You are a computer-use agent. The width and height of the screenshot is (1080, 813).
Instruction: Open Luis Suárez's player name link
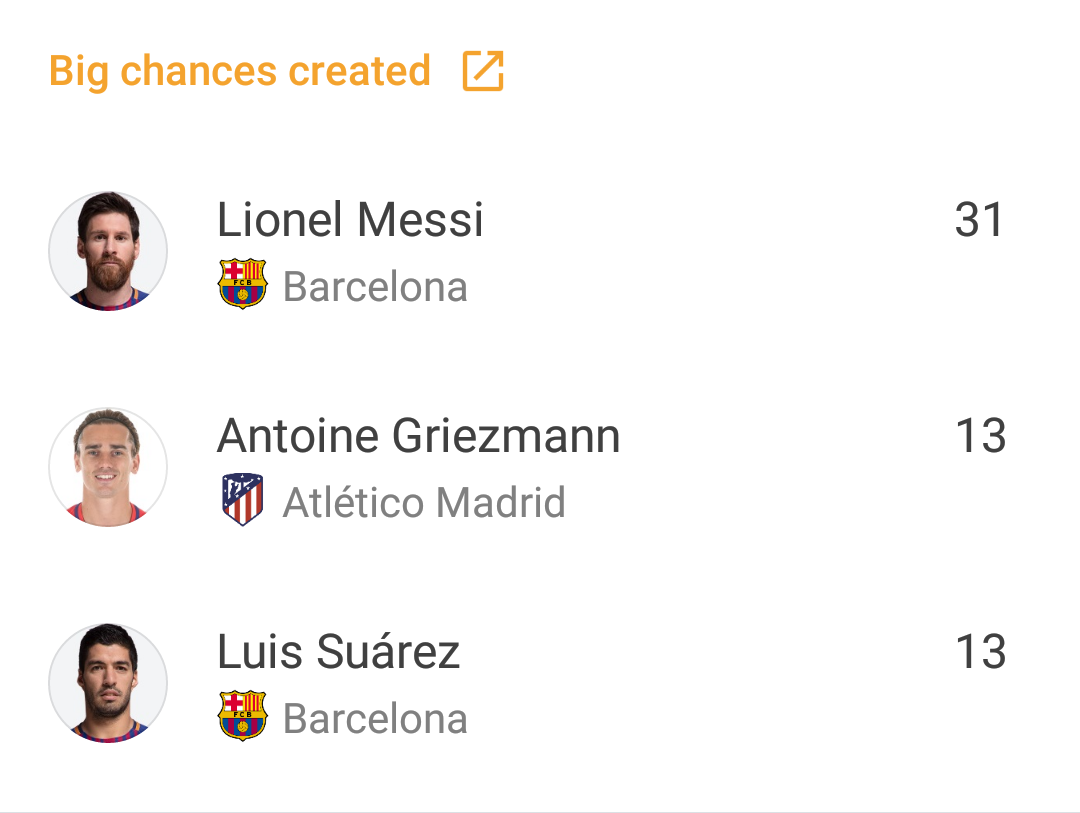coord(338,652)
